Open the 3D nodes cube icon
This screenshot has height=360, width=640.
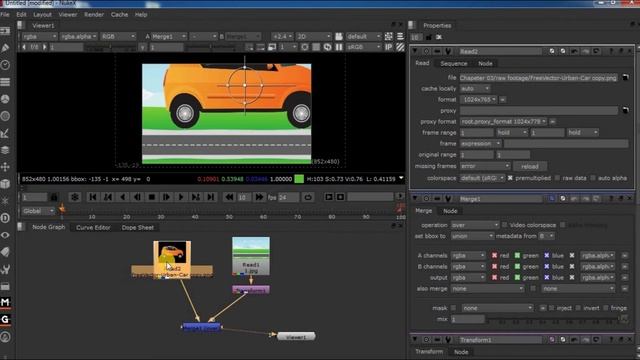[x=5, y=184]
